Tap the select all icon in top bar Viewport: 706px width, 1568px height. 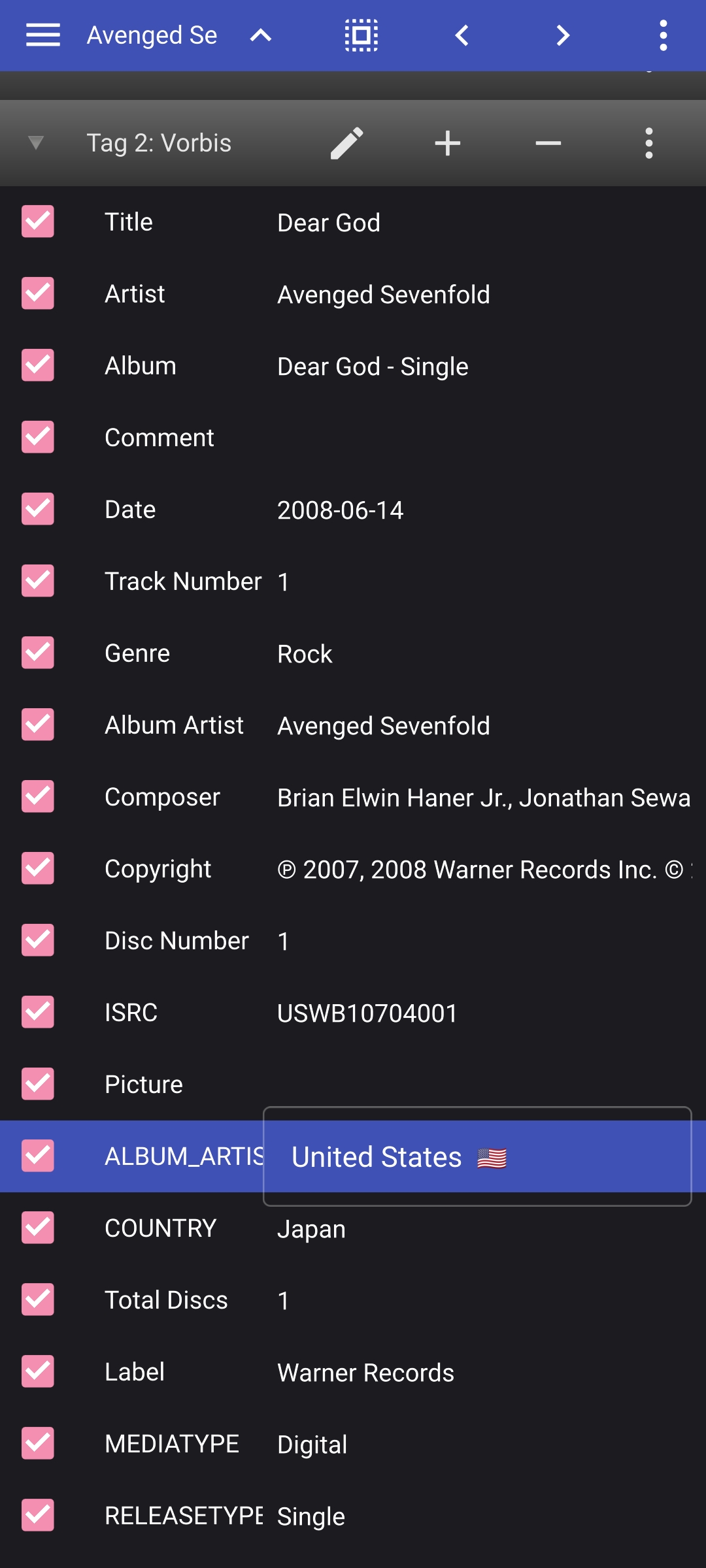(361, 35)
